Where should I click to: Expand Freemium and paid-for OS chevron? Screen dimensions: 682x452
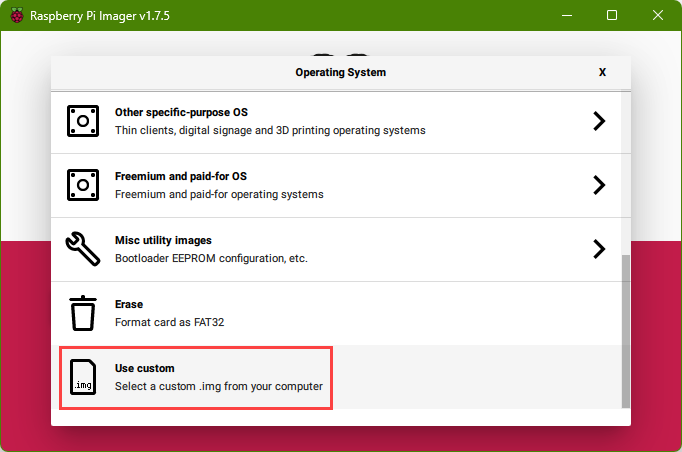point(599,185)
